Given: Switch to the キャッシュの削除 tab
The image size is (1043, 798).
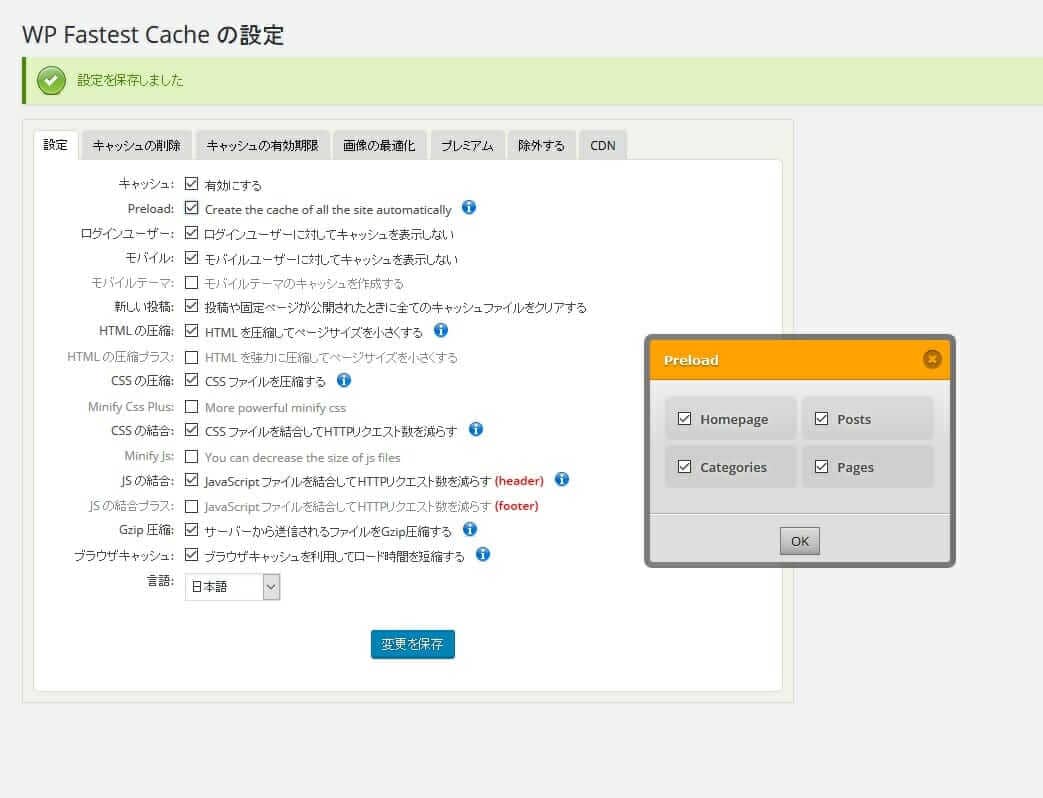Looking at the screenshot, I should pyautogui.click(x=136, y=145).
